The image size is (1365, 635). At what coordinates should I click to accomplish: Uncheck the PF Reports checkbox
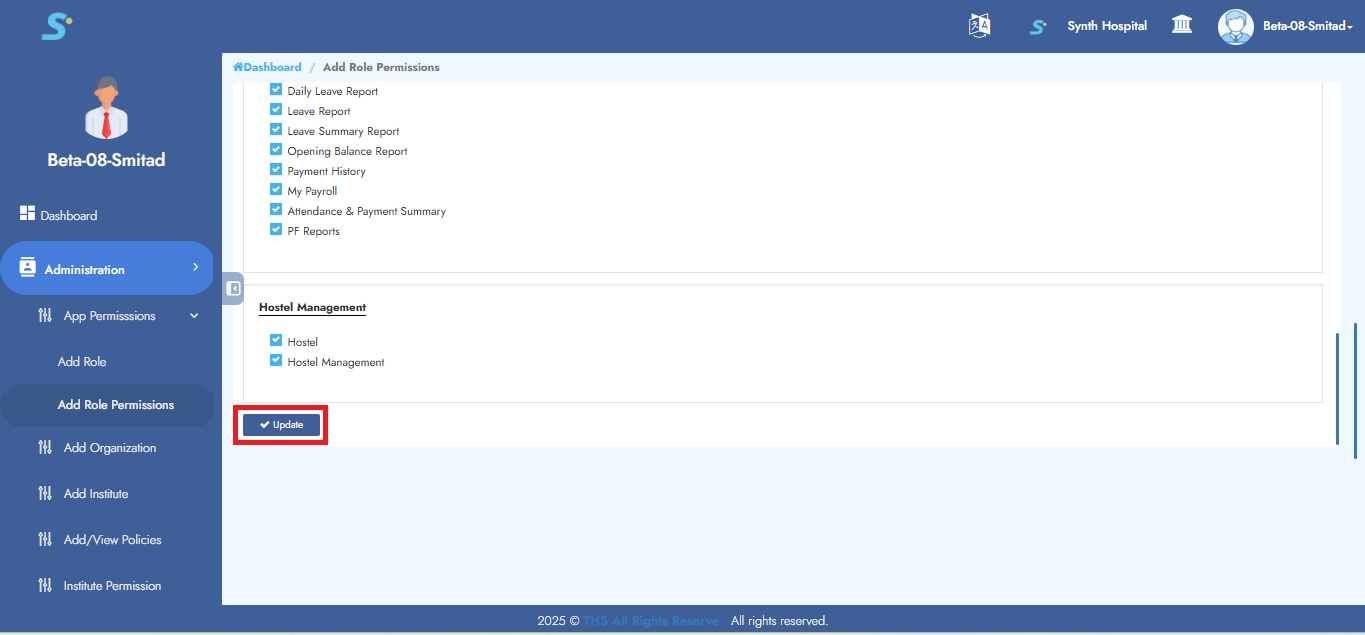pos(276,229)
